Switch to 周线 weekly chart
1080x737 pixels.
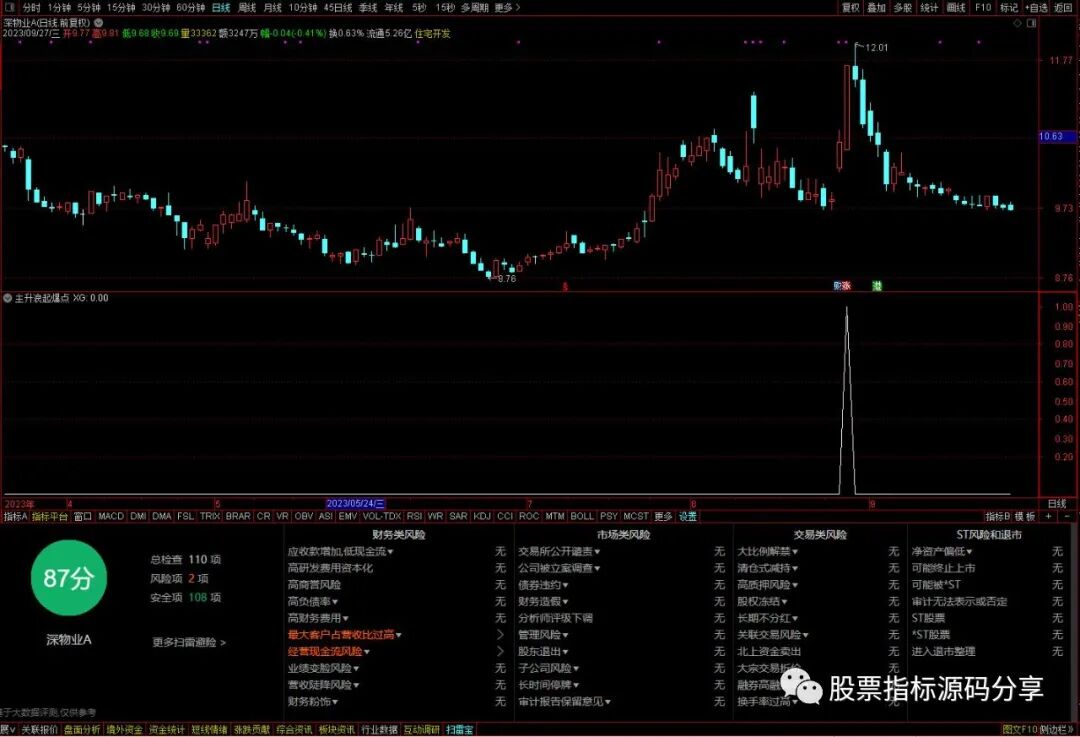point(247,8)
